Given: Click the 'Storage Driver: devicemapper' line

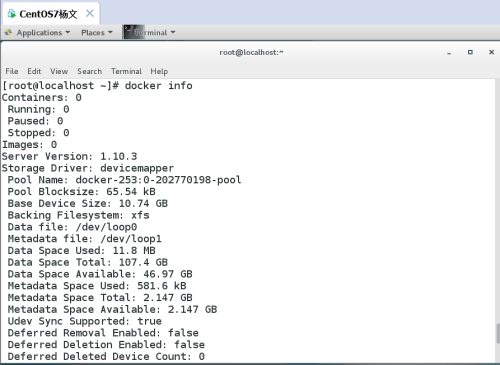Looking at the screenshot, I should [x=88, y=168].
